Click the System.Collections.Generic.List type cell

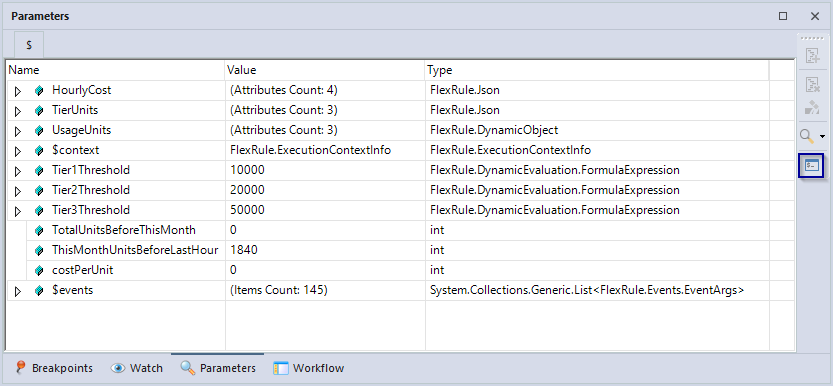coord(587,290)
